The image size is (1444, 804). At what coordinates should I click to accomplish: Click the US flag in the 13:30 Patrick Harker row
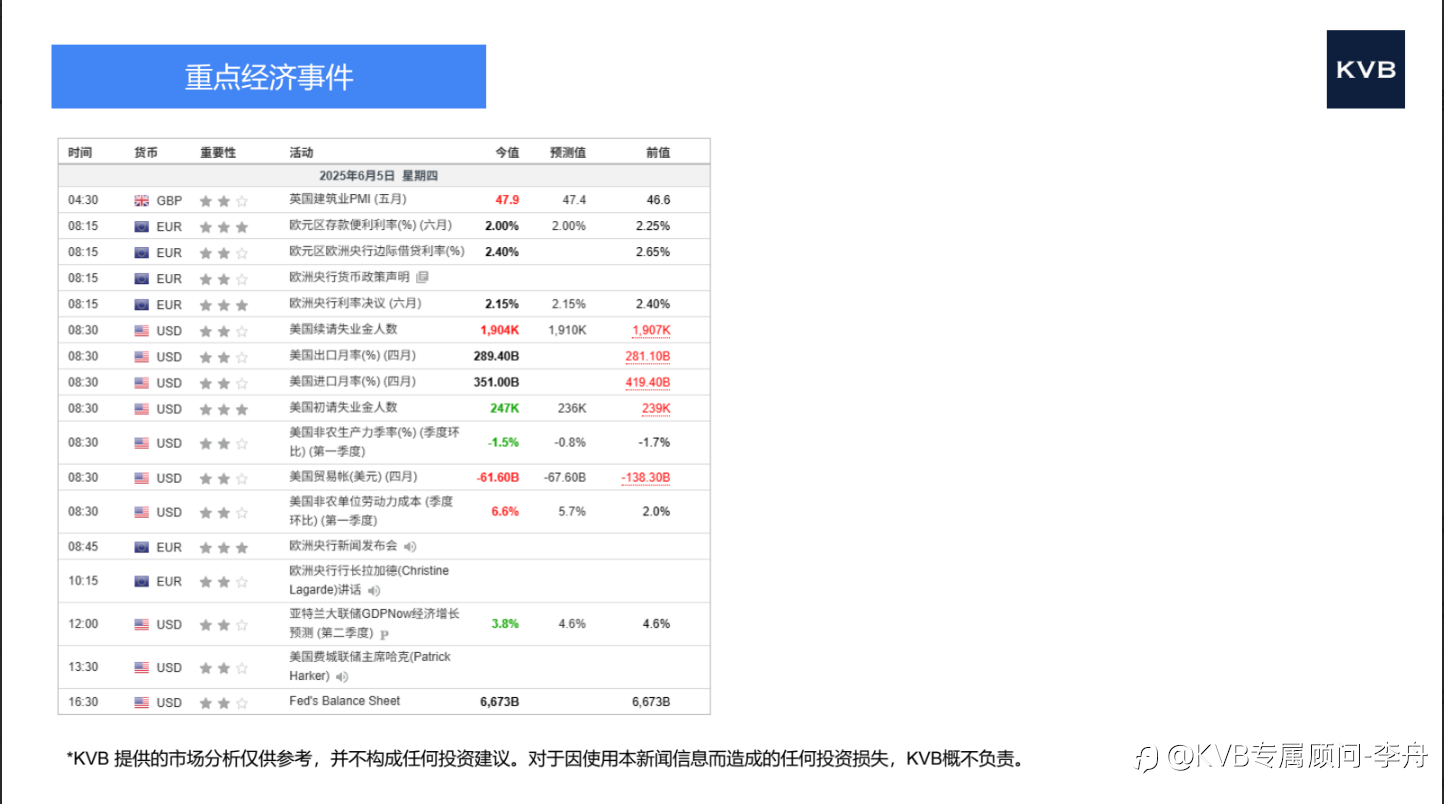tap(141, 668)
